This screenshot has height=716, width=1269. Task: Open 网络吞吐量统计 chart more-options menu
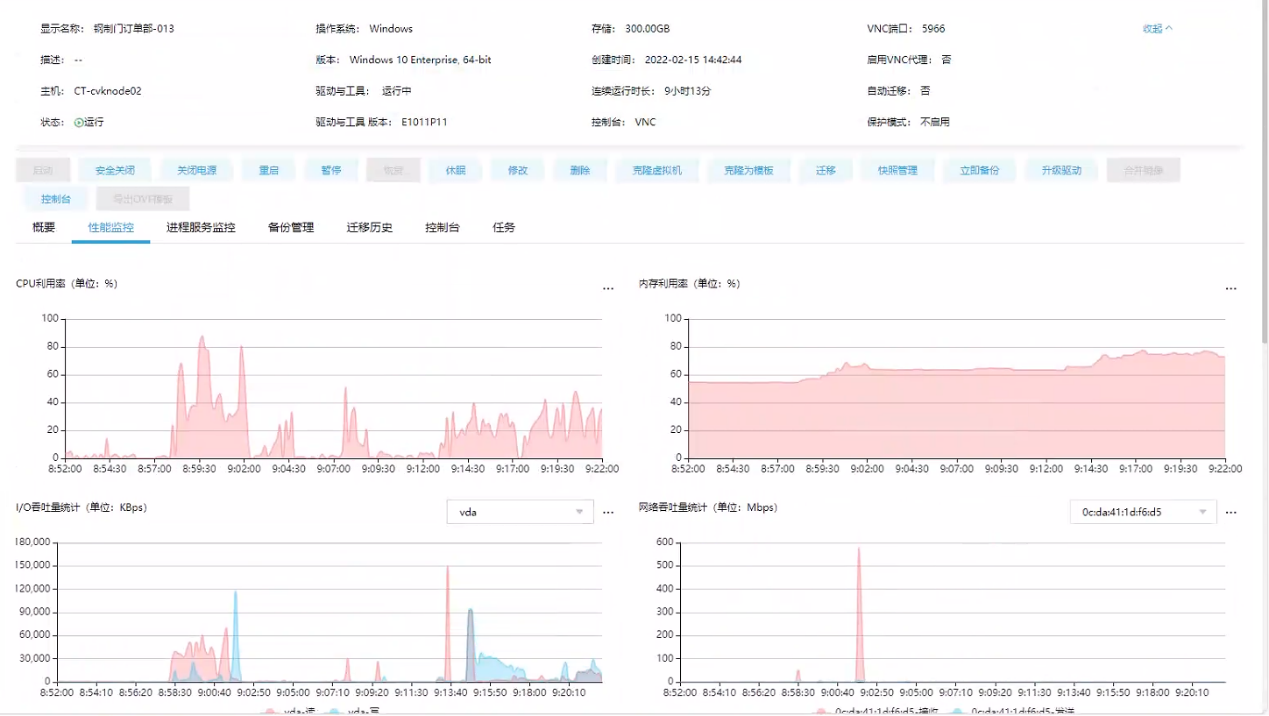point(1231,513)
